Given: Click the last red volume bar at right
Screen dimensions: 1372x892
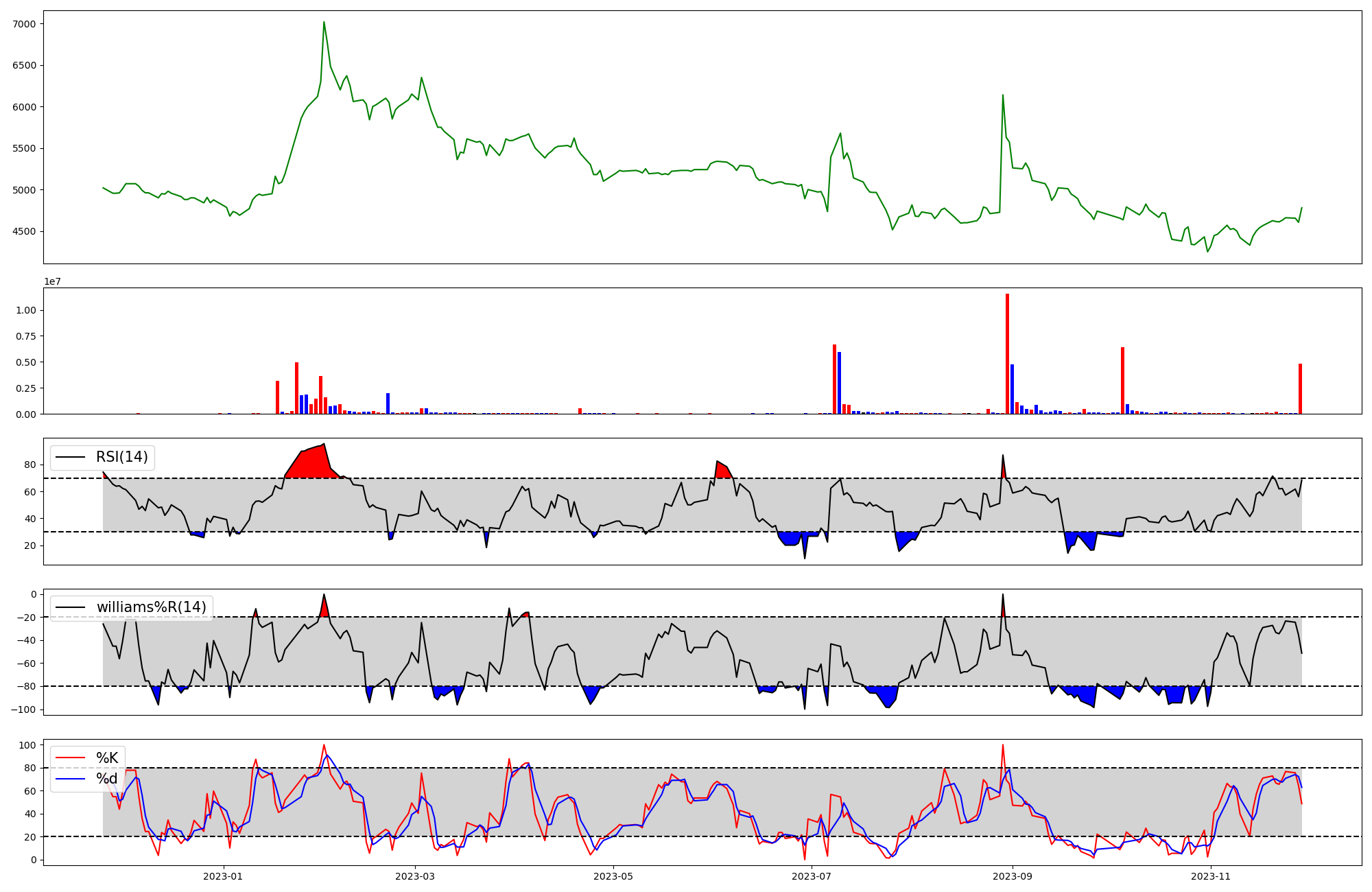Looking at the screenshot, I should pos(1300,388).
